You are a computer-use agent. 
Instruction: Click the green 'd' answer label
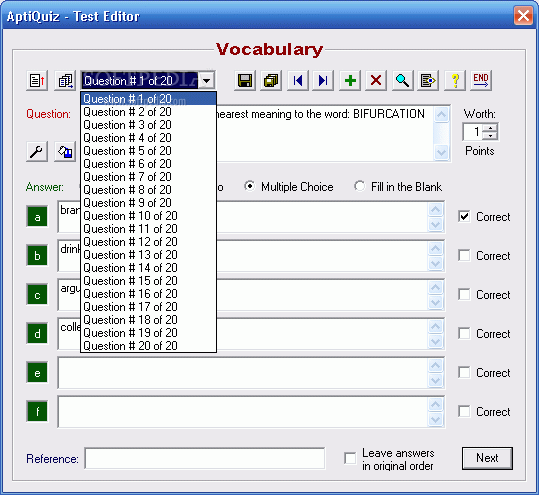coord(37,333)
